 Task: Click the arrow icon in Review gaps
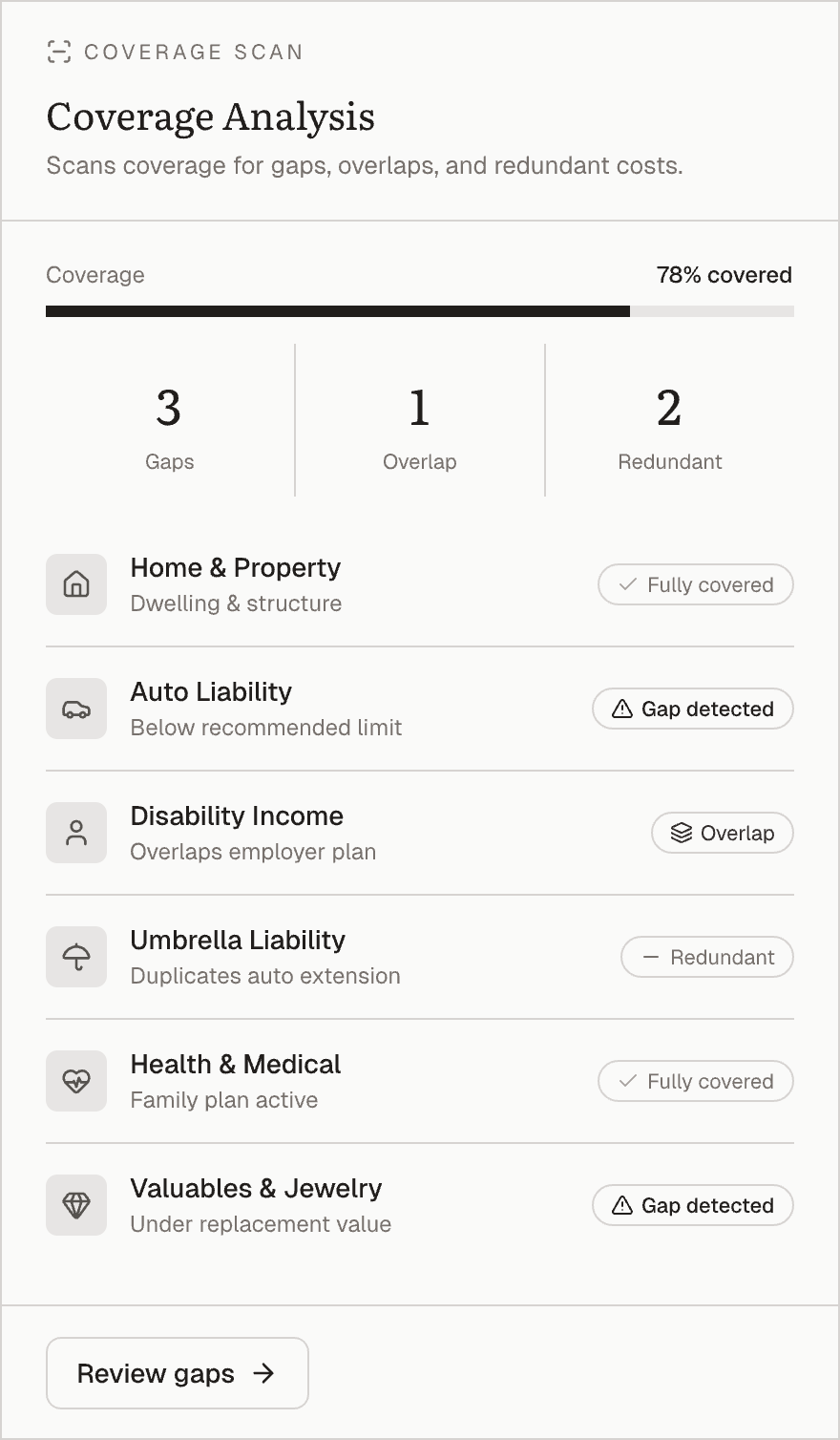tap(263, 1373)
